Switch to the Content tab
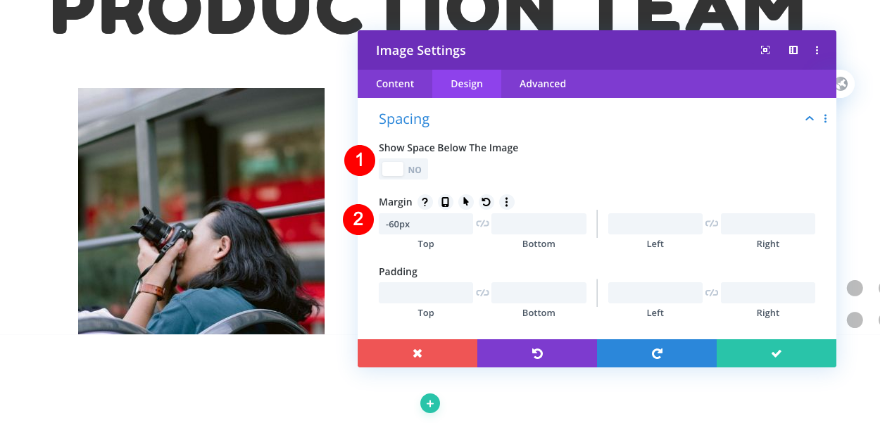The height and width of the screenshot is (430, 880). (x=395, y=84)
